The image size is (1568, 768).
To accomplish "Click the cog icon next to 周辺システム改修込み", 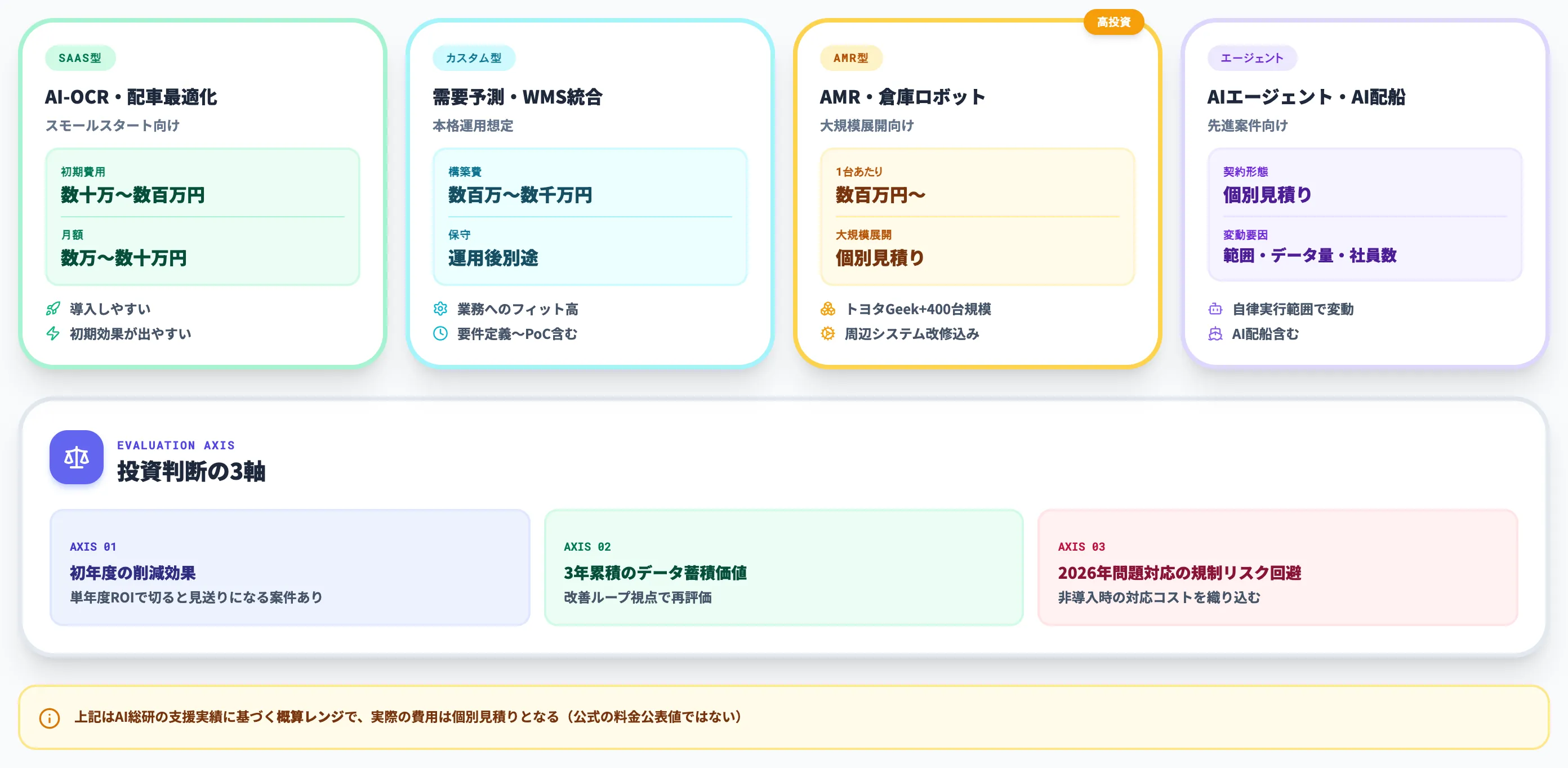I will tap(828, 333).
